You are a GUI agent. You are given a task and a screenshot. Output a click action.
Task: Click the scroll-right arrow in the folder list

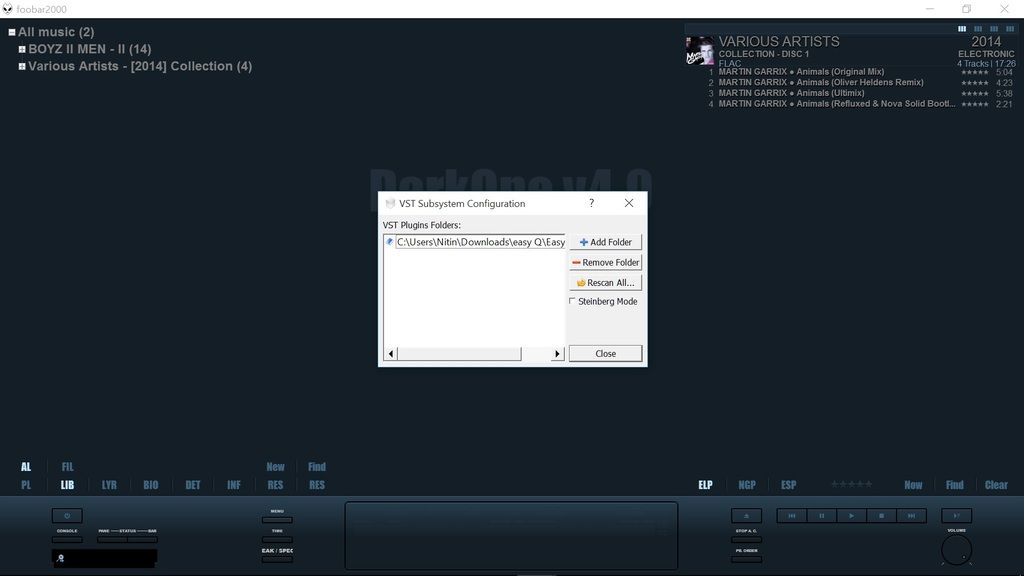(557, 354)
